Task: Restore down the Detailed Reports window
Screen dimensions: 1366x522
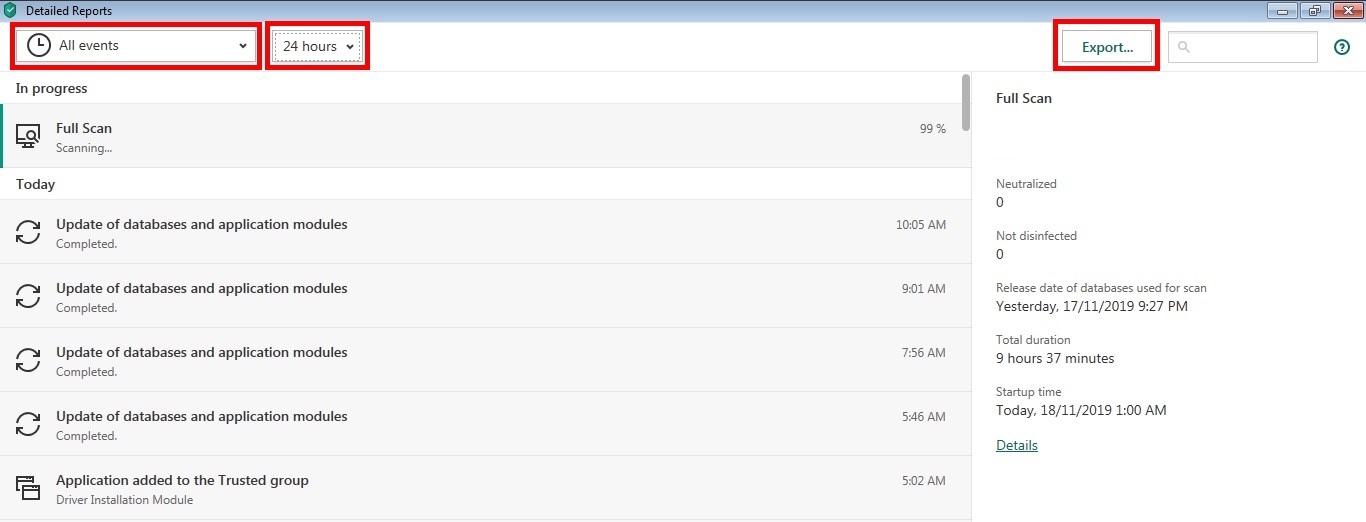Action: pos(1315,11)
